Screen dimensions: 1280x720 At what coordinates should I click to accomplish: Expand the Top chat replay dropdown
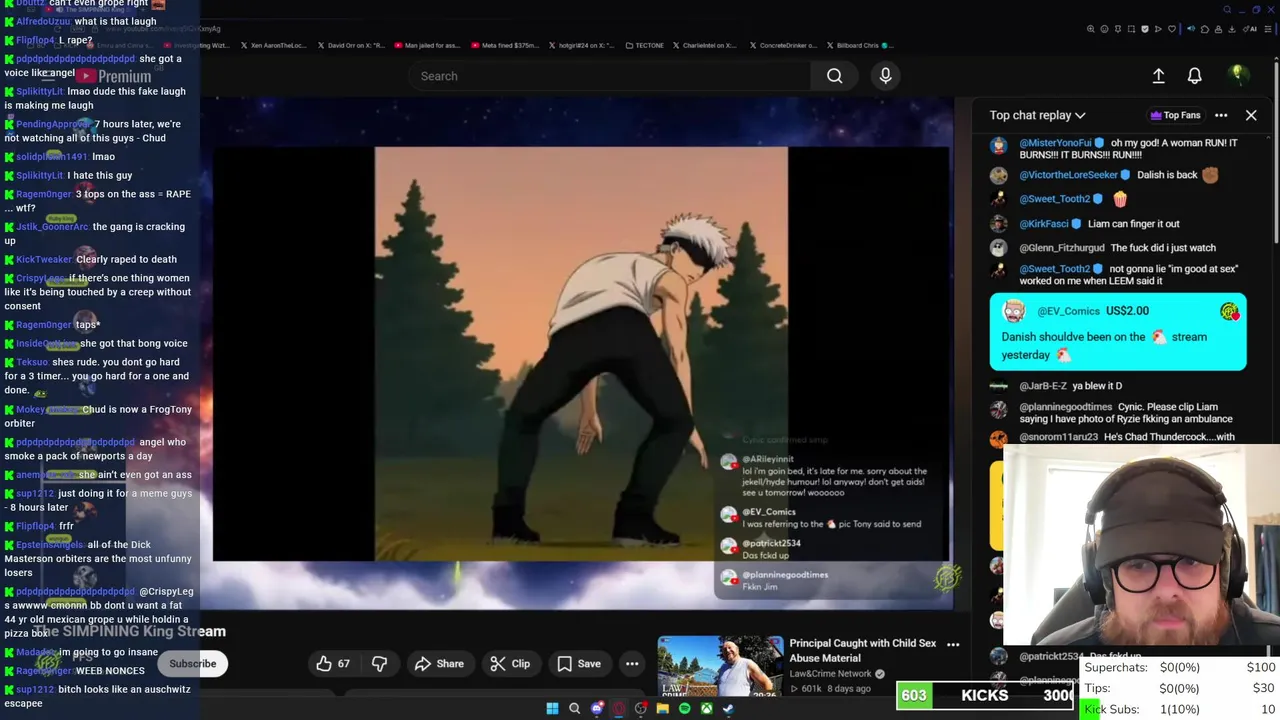[1037, 115]
